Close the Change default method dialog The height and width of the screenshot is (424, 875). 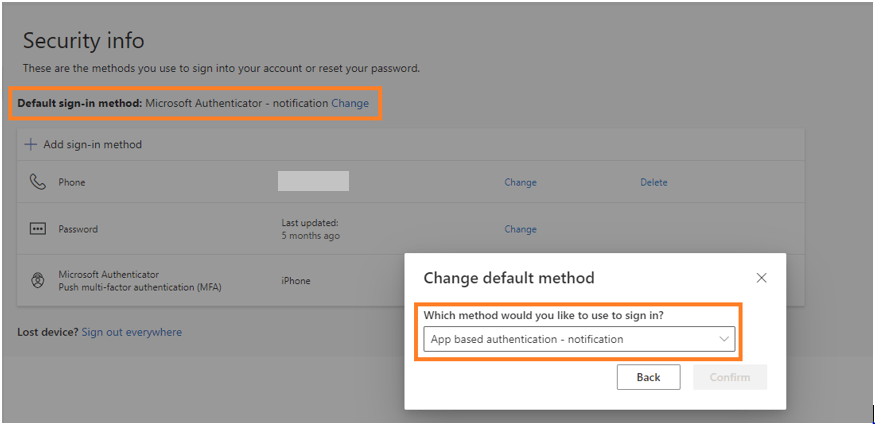click(x=761, y=278)
